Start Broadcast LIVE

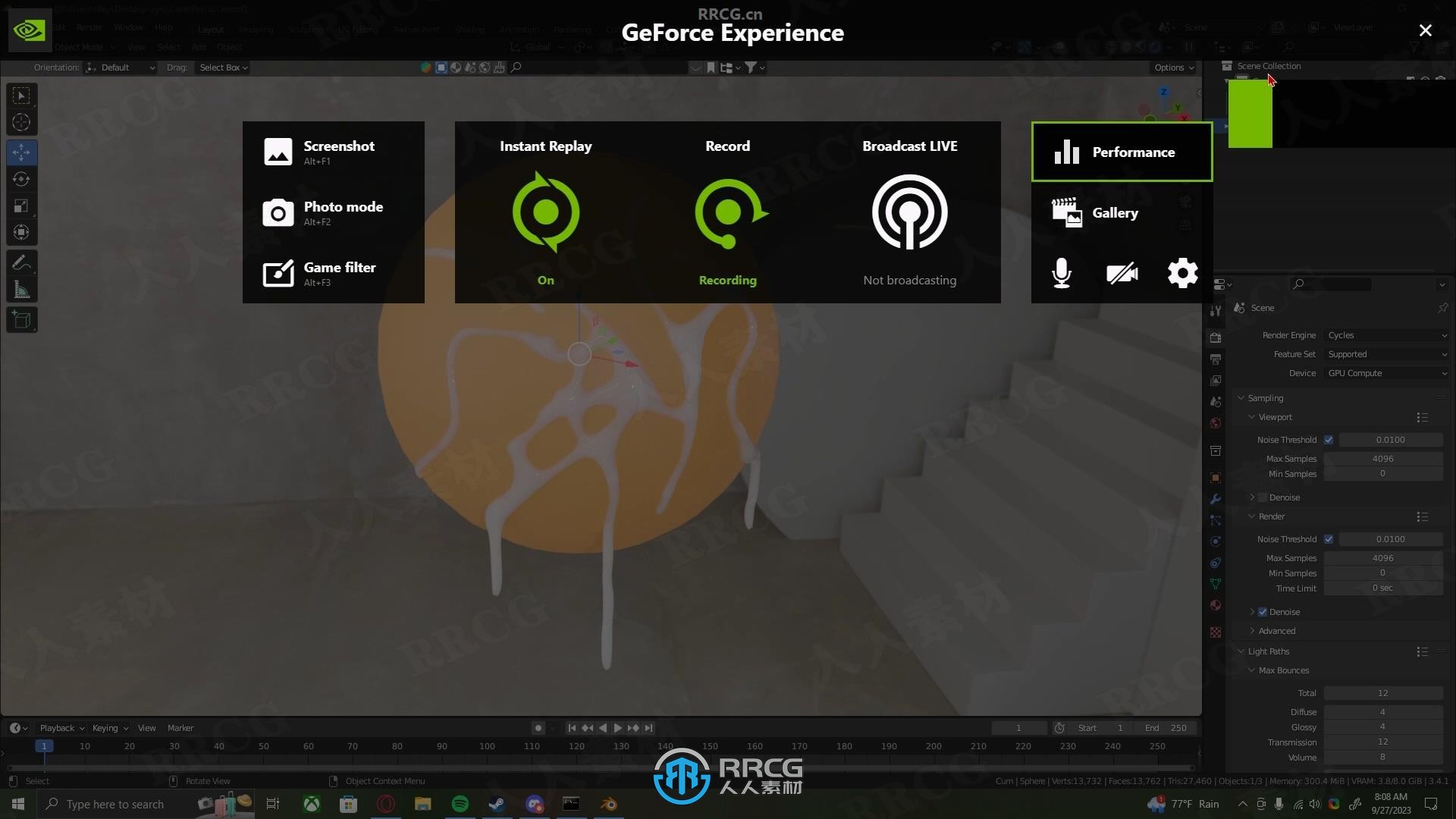coord(910,212)
